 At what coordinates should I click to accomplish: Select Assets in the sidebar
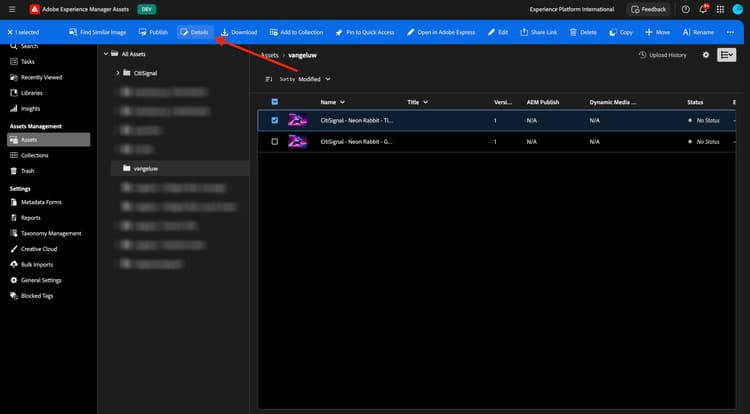click(x=48, y=140)
